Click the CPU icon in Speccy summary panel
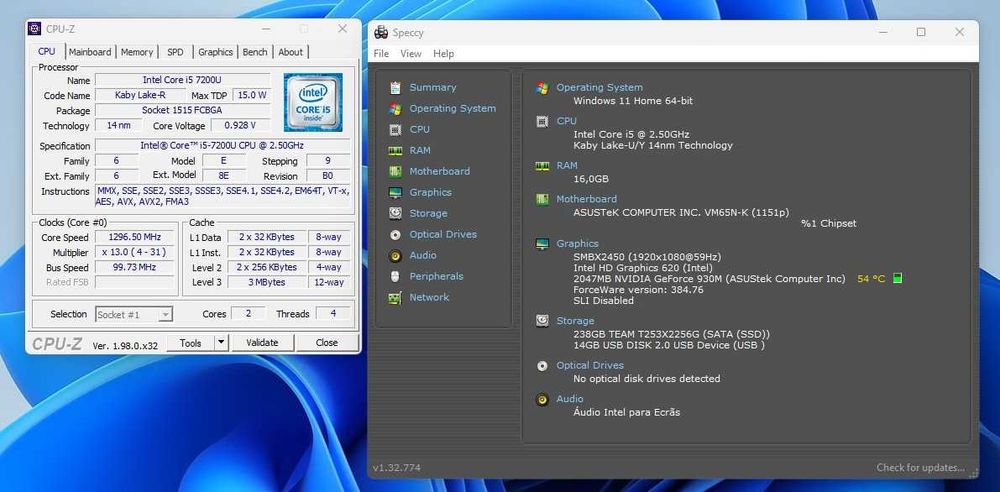Image resolution: width=1000 pixels, height=492 pixels. (x=542, y=121)
